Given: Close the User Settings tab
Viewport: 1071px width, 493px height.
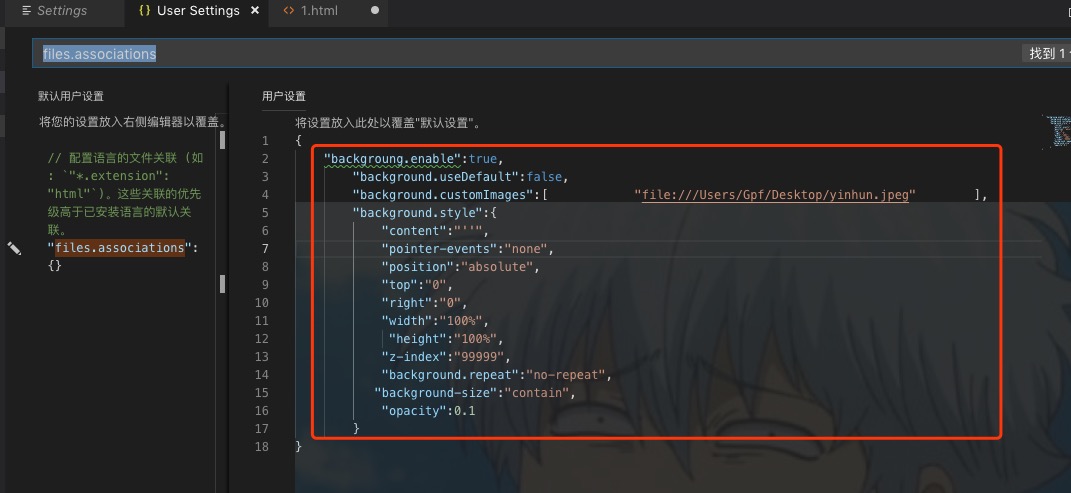Looking at the screenshot, I should click(255, 11).
